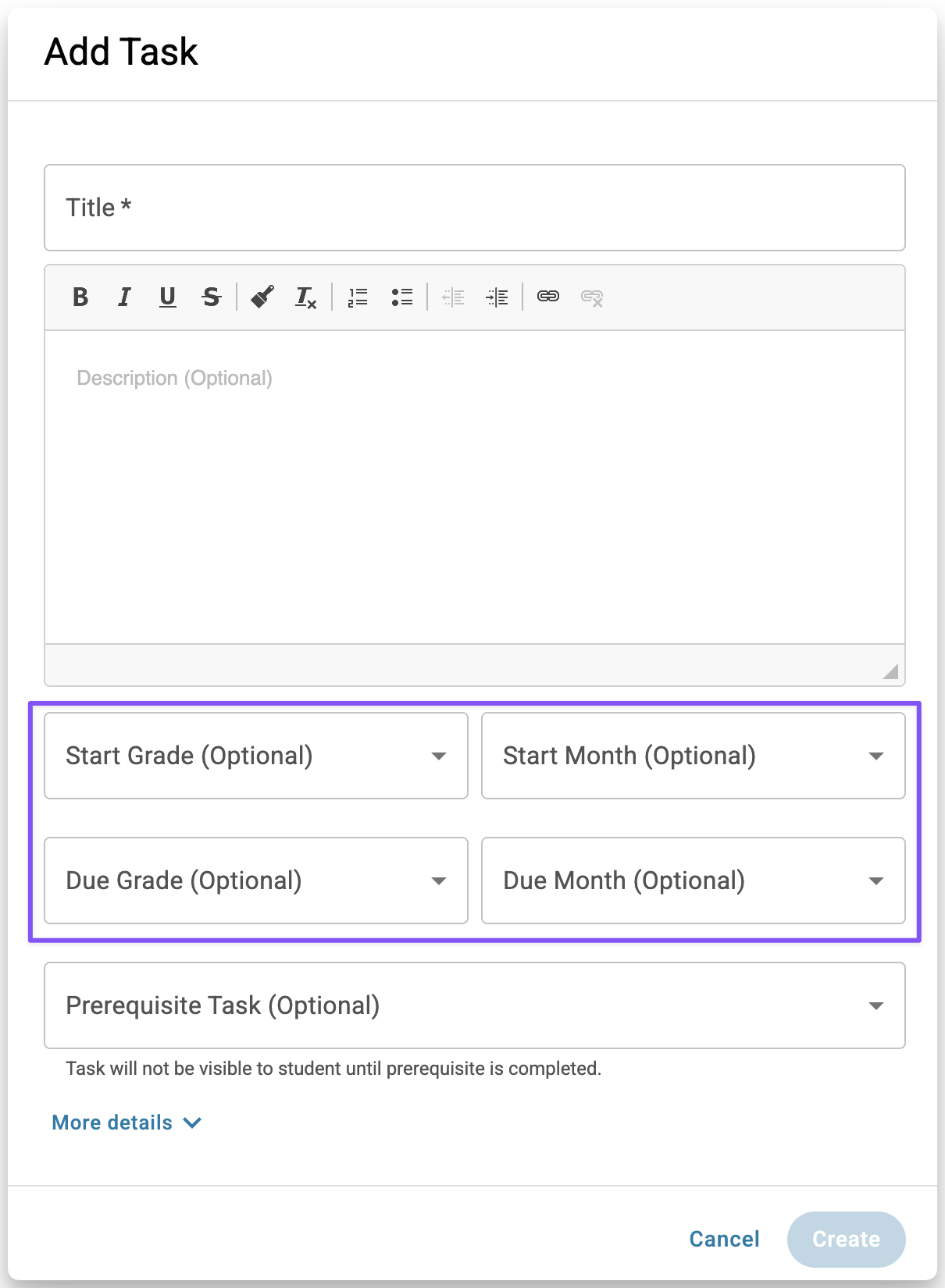Screen dimensions: 945x1288
Task: Open the Start Grade dropdown
Action: (x=256, y=756)
